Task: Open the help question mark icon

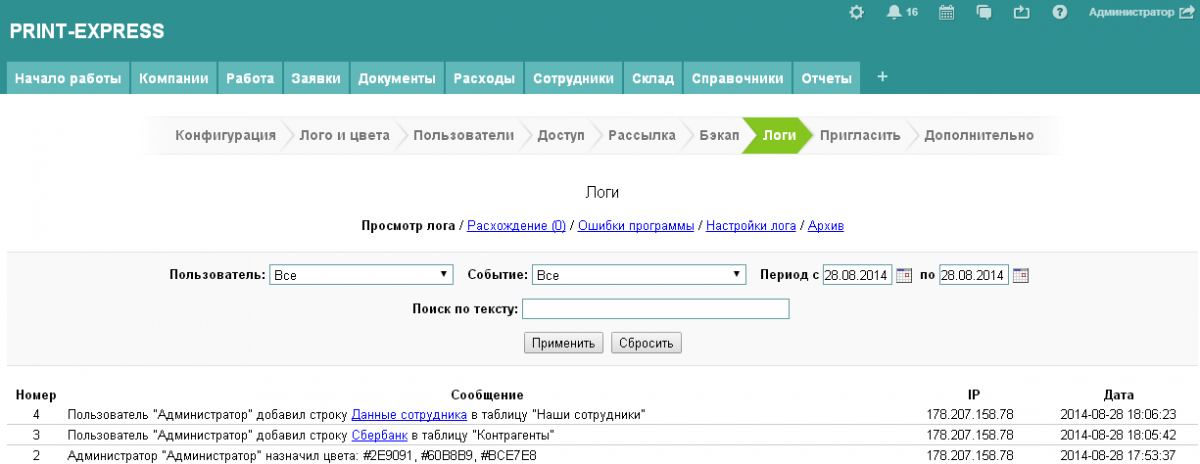Action: (1060, 13)
